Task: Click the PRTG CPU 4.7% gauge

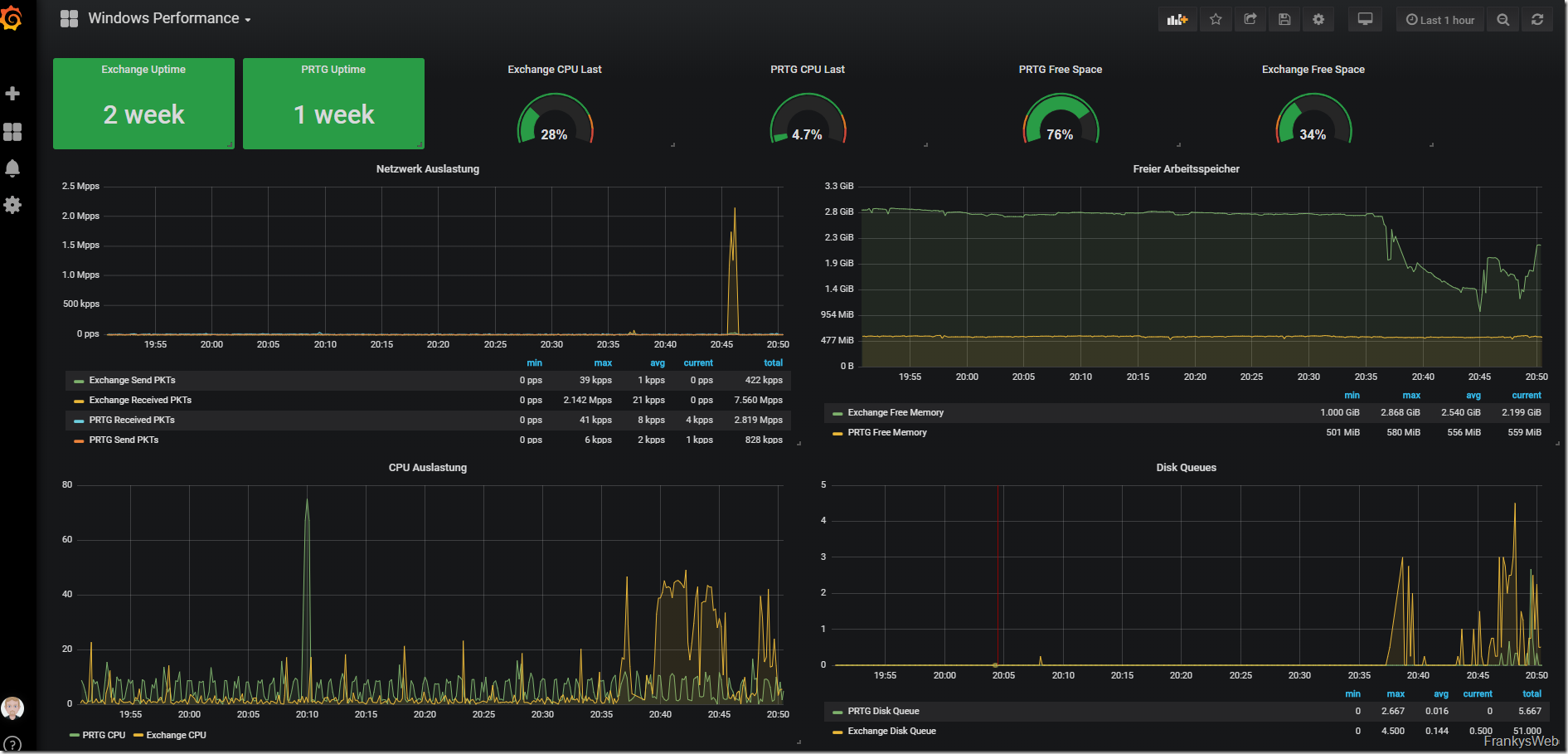Action: tap(808, 119)
